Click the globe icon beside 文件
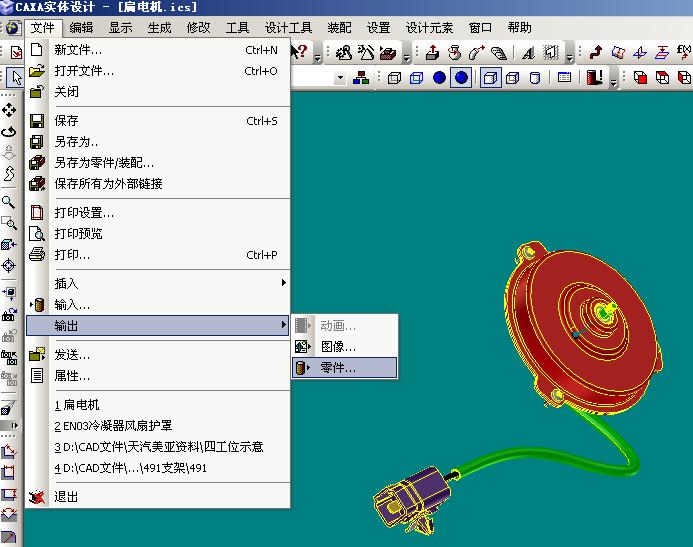 click(x=13, y=28)
